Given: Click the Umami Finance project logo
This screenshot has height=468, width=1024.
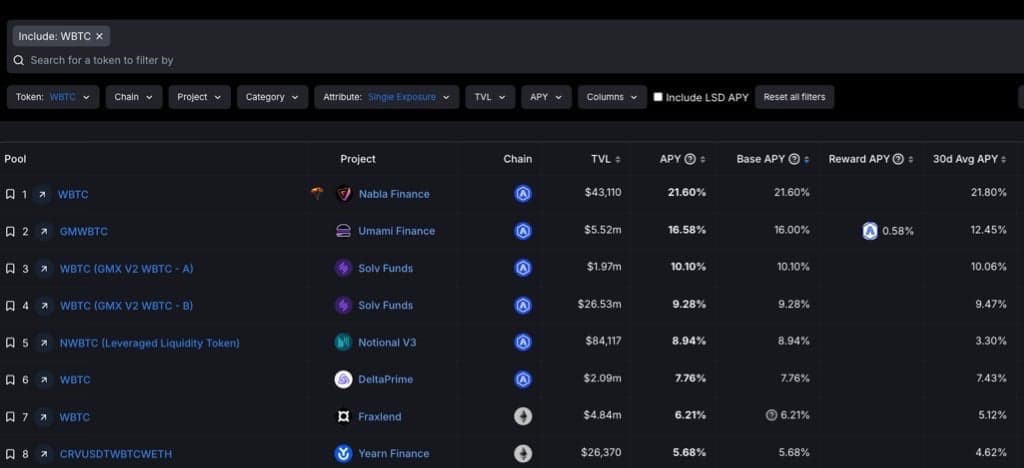Looking at the screenshot, I should (x=343, y=231).
